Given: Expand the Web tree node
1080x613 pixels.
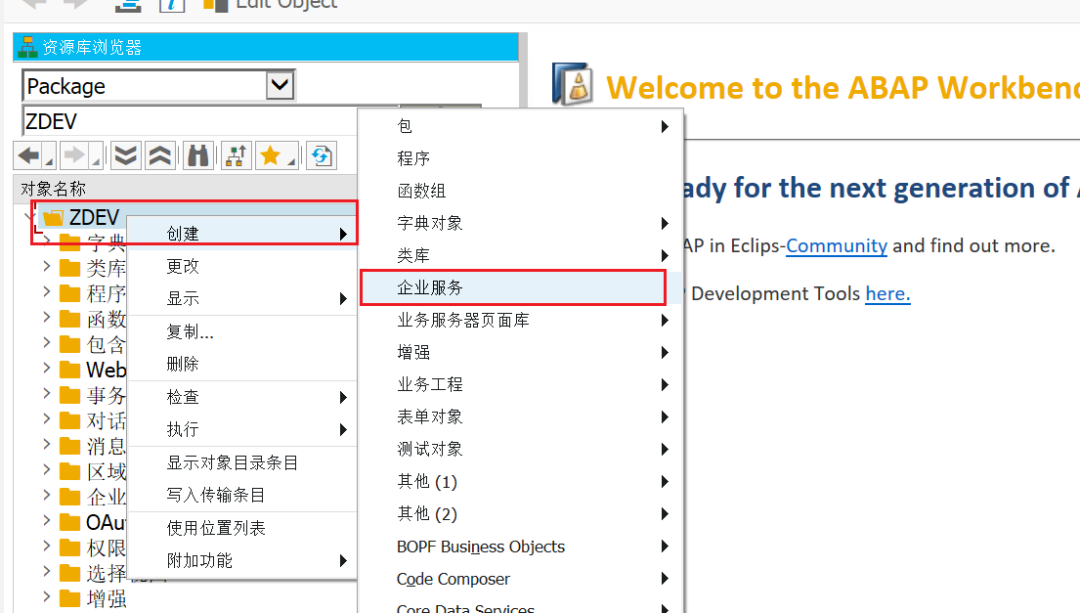Looking at the screenshot, I should coord(46,368).
